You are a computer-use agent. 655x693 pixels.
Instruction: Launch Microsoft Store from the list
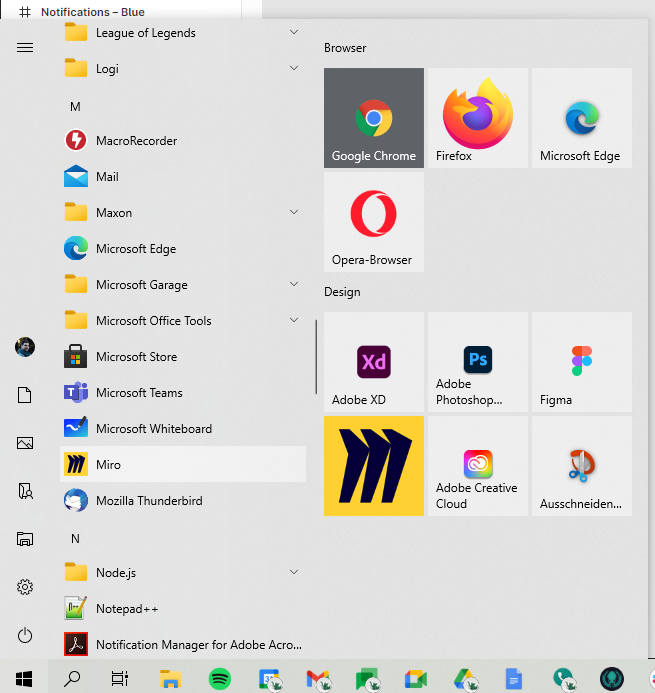pos(183,357)
